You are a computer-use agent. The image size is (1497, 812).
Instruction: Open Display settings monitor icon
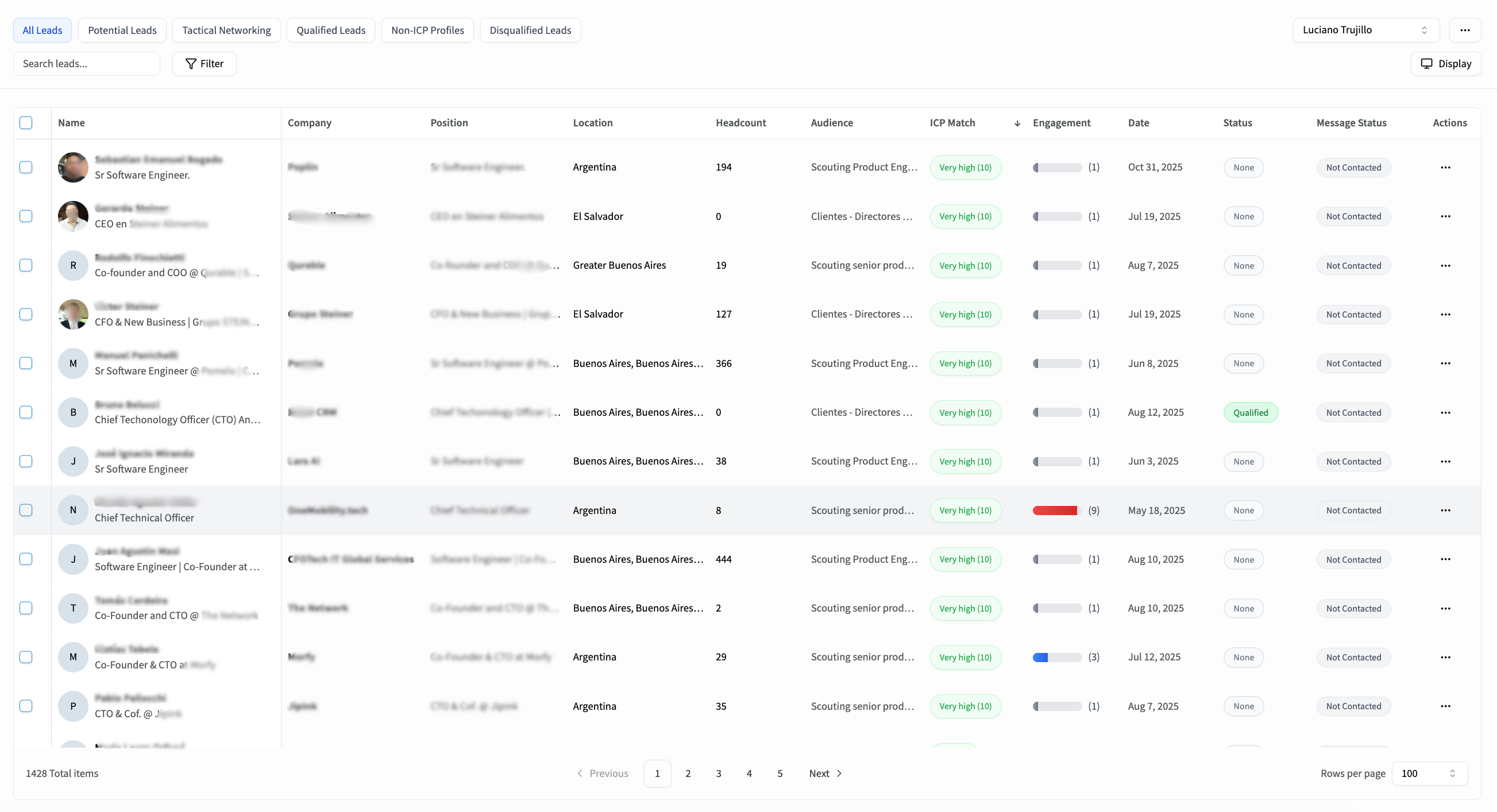pos(1426,64)
